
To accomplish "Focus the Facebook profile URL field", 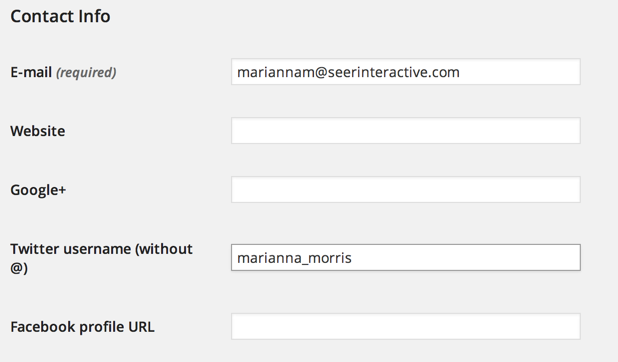I will 406,327.
